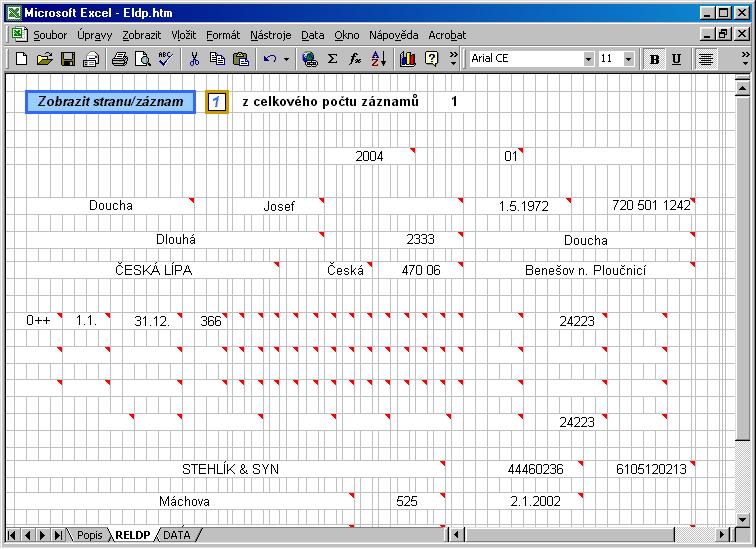Screen dimensions: 756x549
Task: Select the cell containing Josef
Action: tap(279, 206)
